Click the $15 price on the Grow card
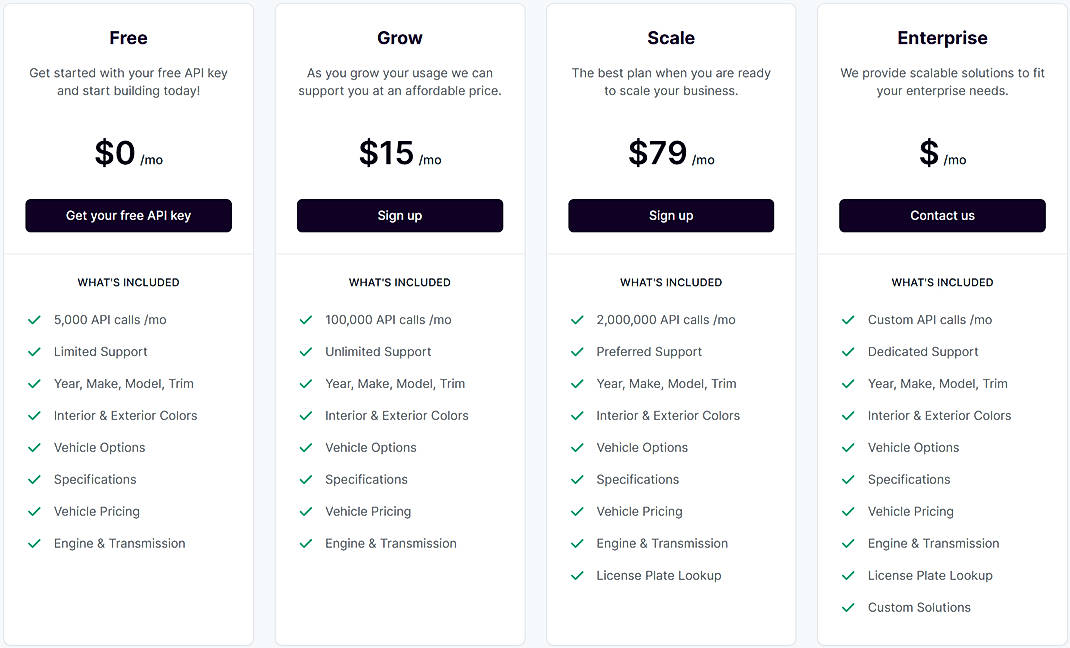1070x648 pixels. (387, 153)
